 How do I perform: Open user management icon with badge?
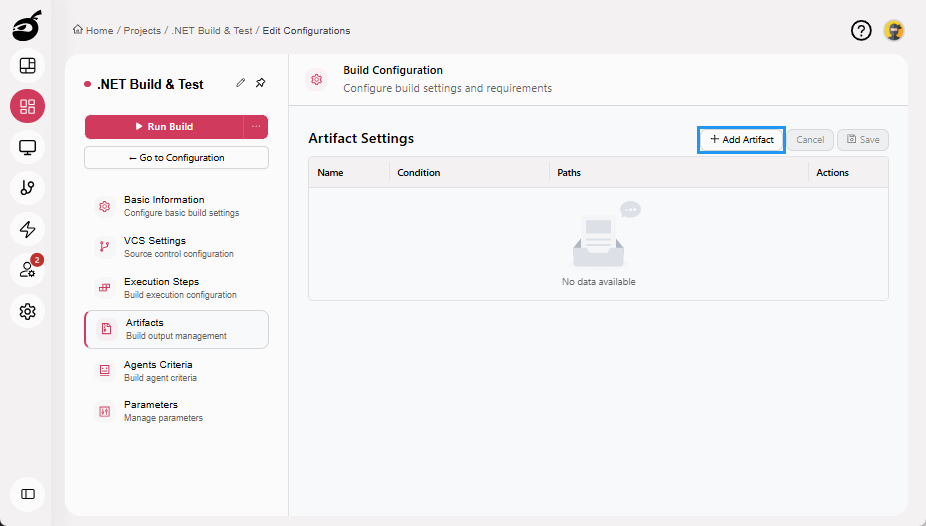pyautogui.click(x=27, y=270)
